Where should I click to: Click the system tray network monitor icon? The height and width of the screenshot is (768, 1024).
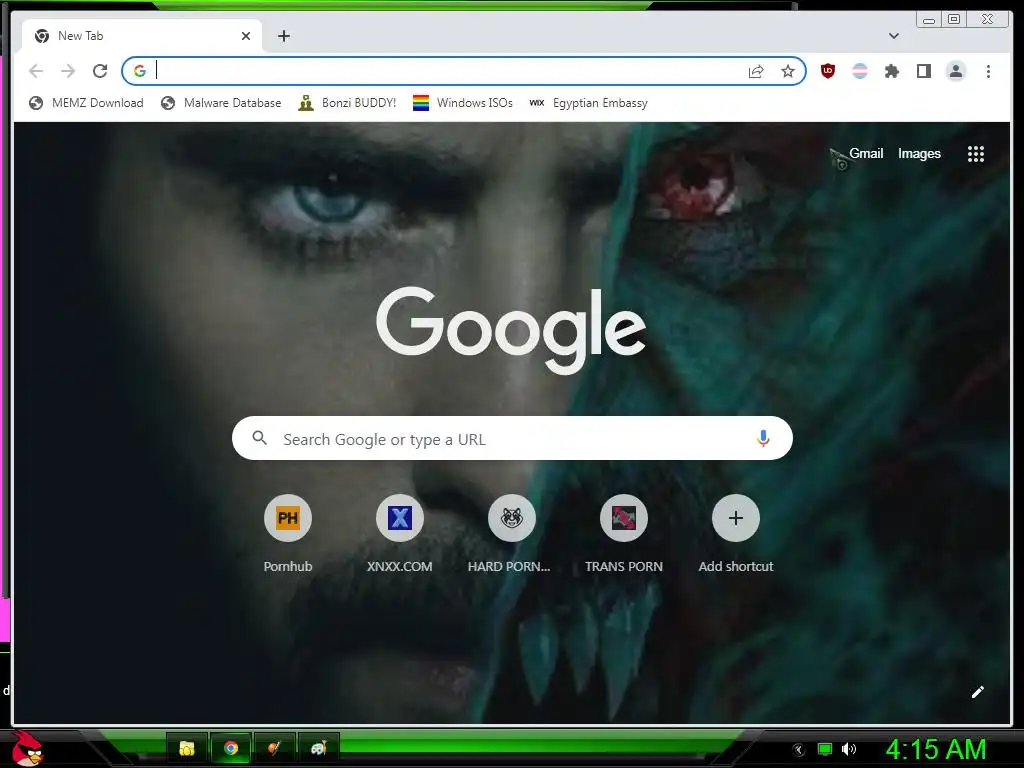[825, 749]
